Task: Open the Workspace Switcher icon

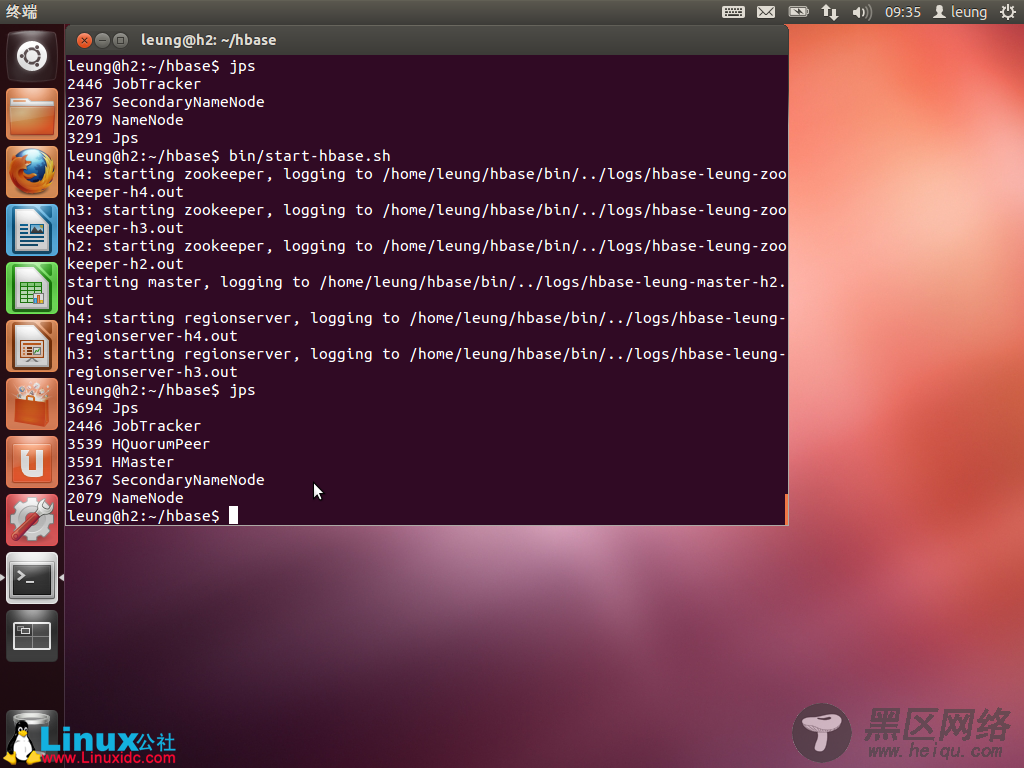Action: pyautogui.click(x=31, y=636)
